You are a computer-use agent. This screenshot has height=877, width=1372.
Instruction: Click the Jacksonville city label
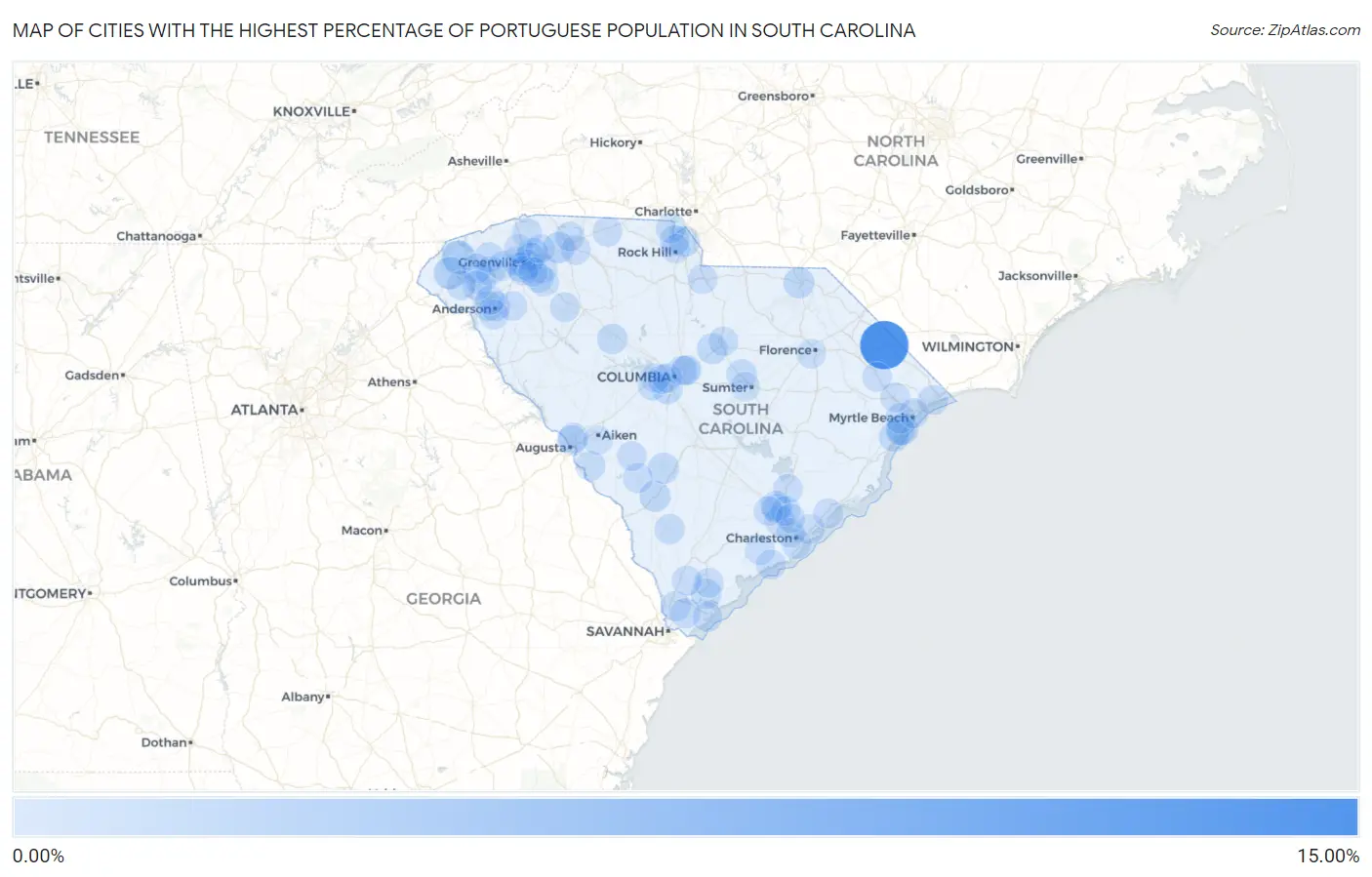(1037, 276)
